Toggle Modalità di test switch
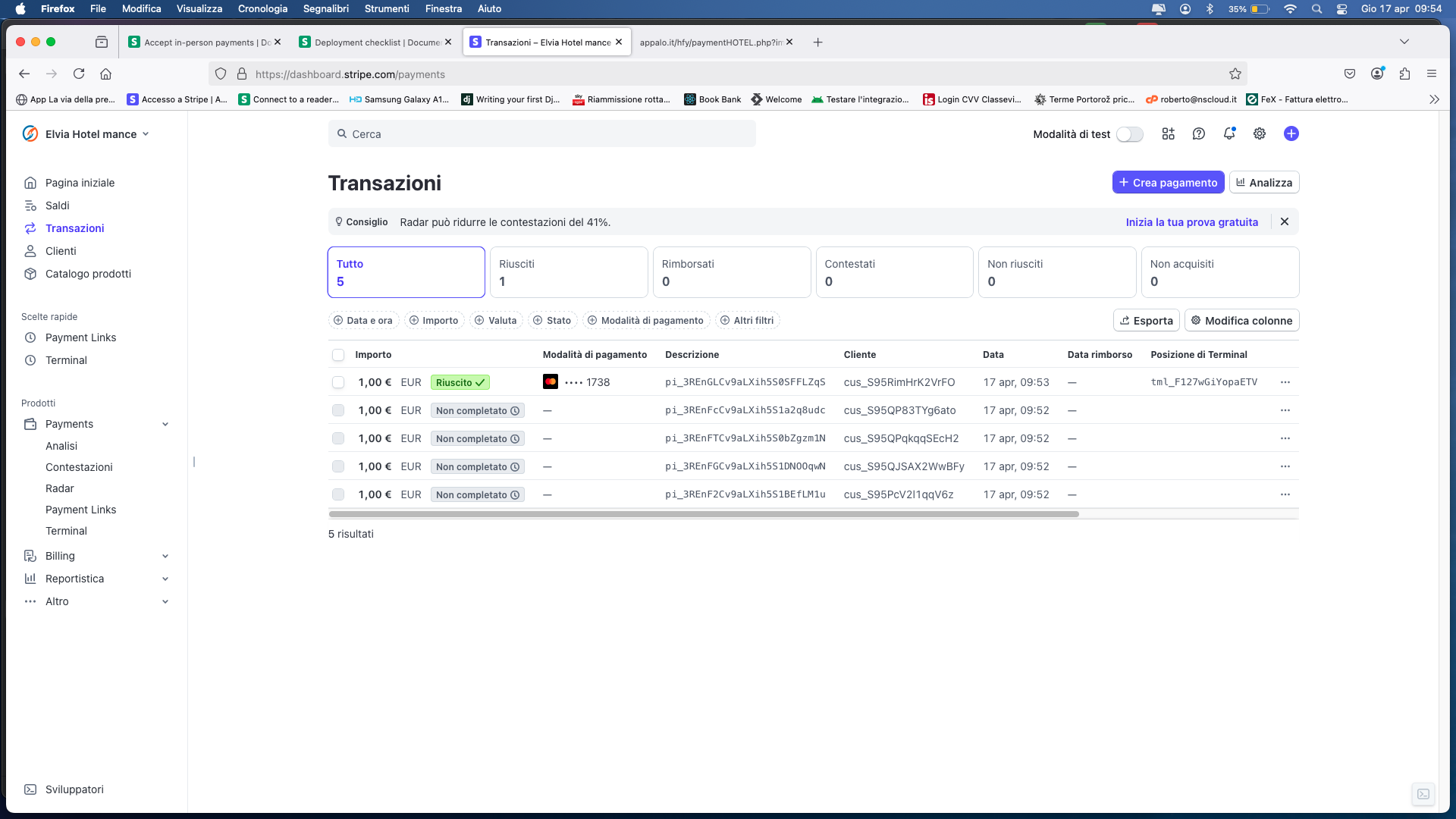1456x819 pixels. coord(1129,134)
